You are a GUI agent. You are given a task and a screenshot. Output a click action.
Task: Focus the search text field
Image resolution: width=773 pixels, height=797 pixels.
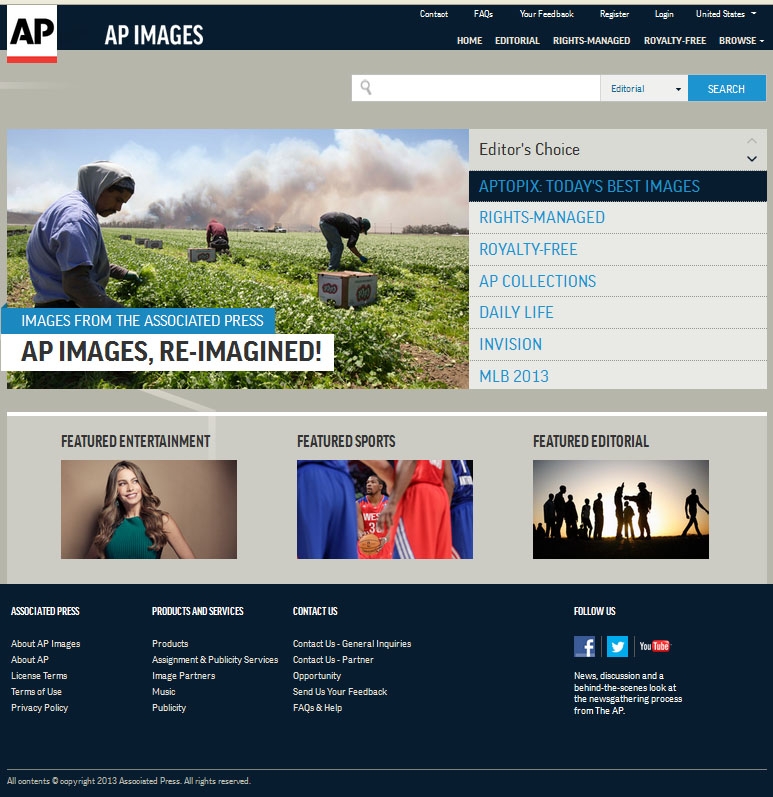point(476,88)
